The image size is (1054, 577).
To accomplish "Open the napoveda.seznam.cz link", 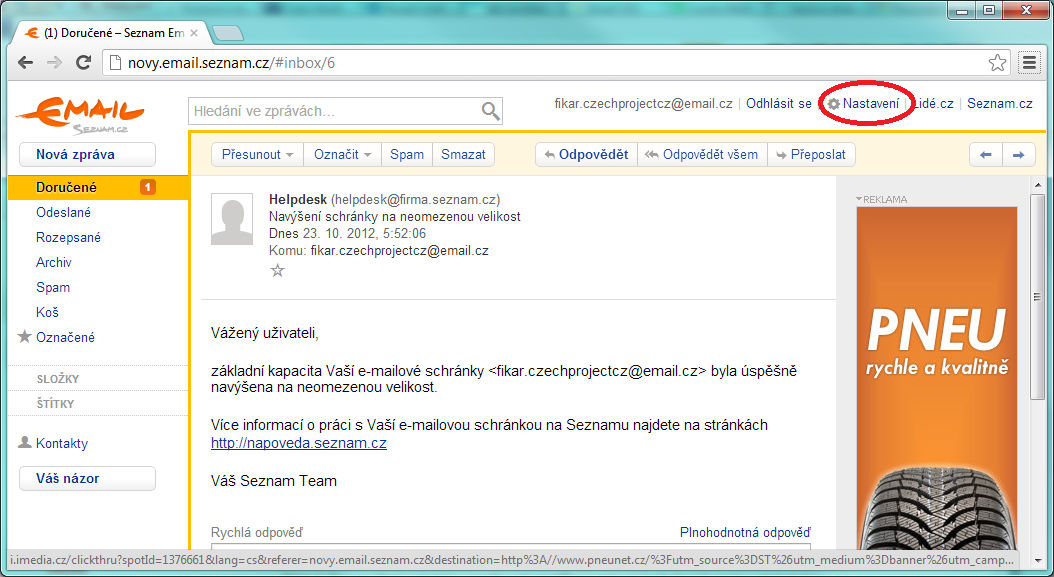I will click(x=298, y=443).
